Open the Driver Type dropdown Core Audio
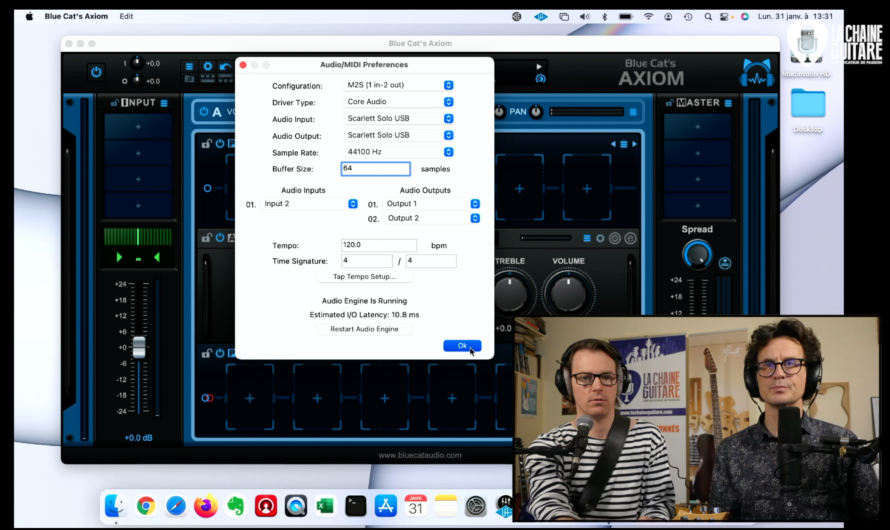Screen dimensions: 890x530 (400, 102)
